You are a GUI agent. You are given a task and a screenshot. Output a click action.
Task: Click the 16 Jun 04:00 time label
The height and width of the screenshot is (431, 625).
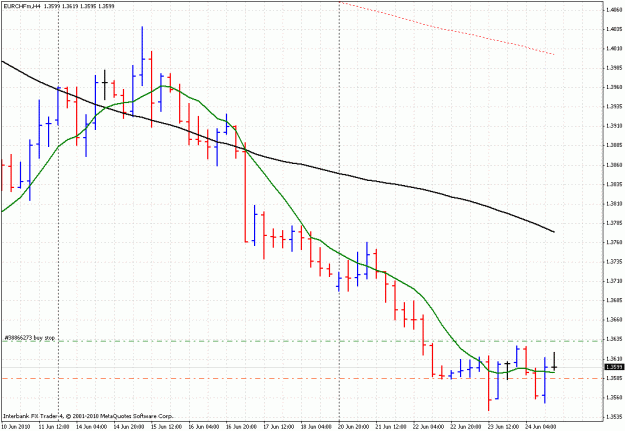204,427
